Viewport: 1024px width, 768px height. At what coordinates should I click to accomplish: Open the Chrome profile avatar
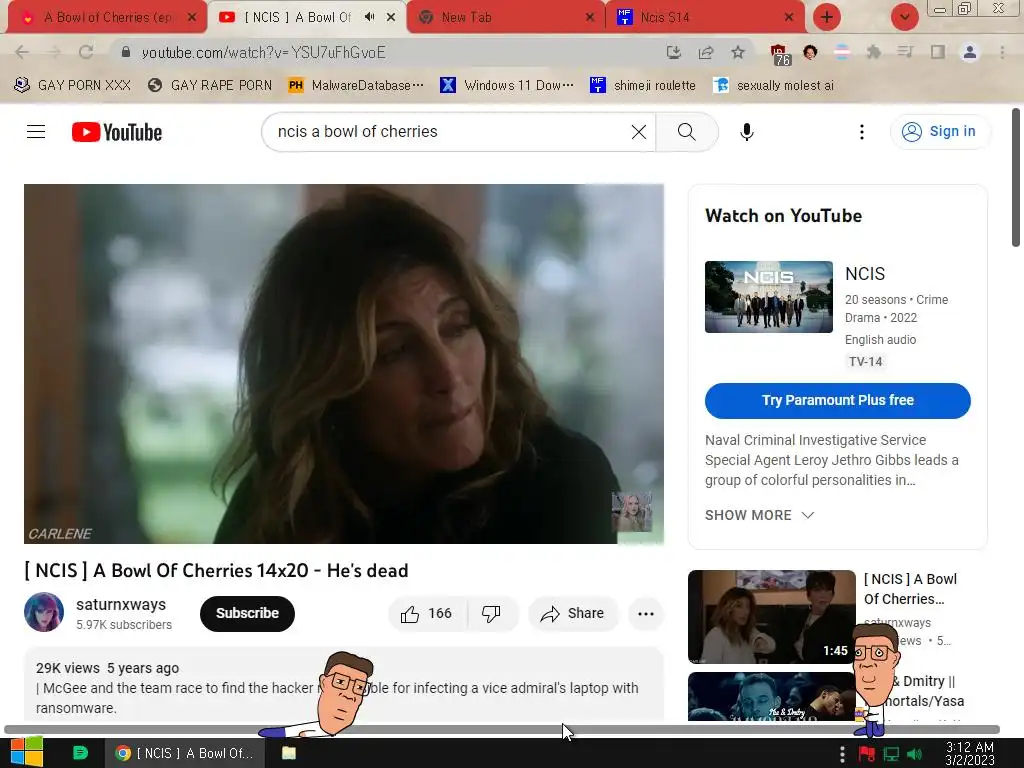click(970, 52)
